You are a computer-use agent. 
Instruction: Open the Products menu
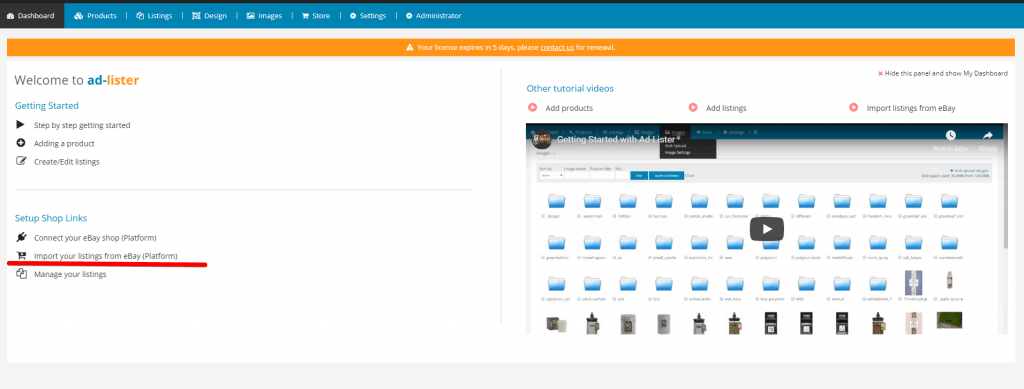pos(95,16)
